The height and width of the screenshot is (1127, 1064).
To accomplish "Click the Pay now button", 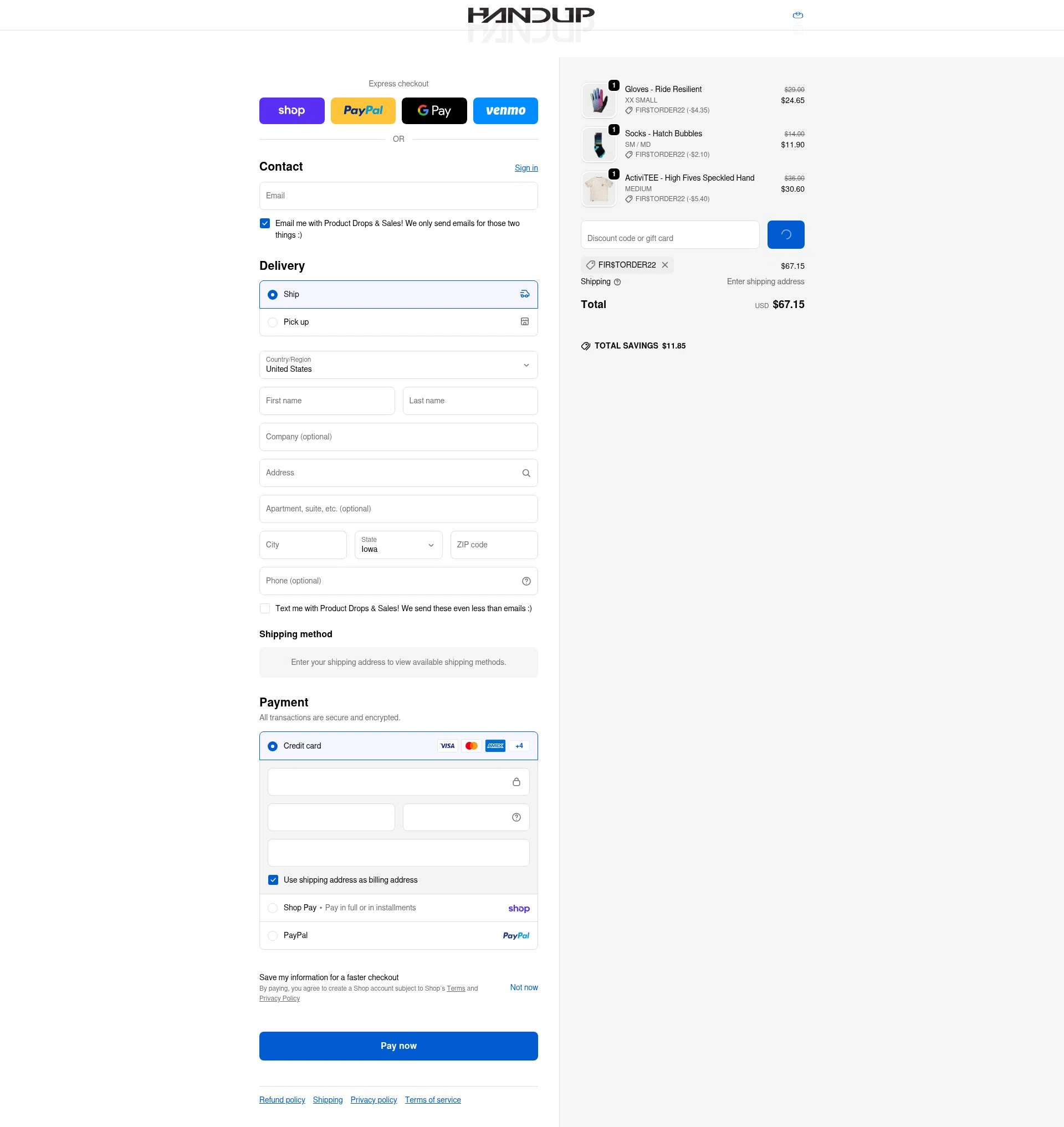I will click(398, 1046).
